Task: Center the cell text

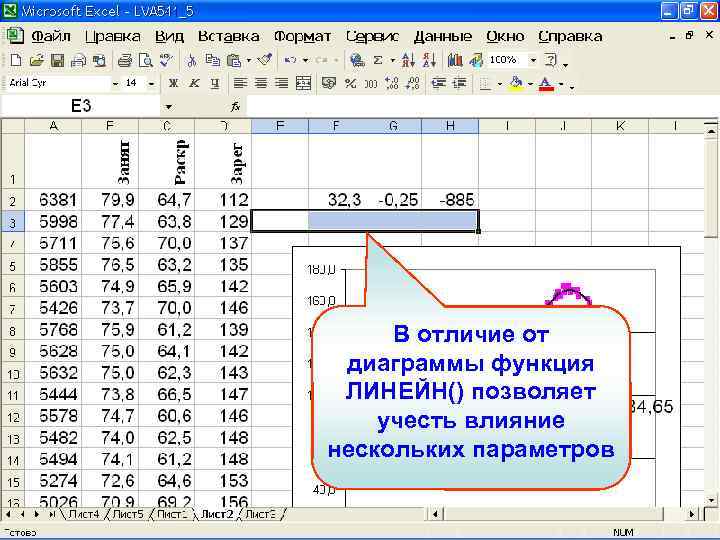Action: (x=261, y=83)
